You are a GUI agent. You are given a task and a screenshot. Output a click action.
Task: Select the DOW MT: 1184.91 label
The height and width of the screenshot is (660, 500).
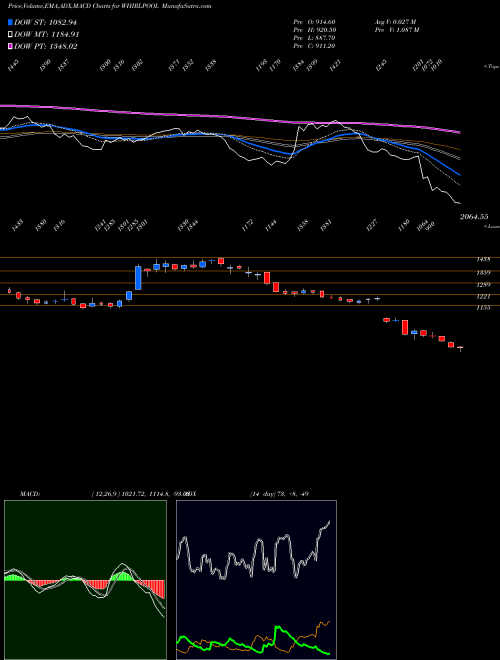[47, 35]
